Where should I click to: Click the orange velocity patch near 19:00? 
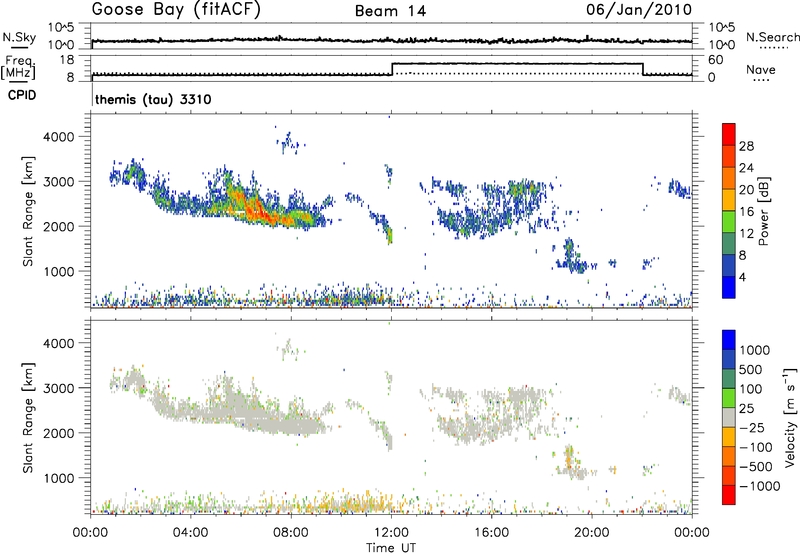[568, 458]
